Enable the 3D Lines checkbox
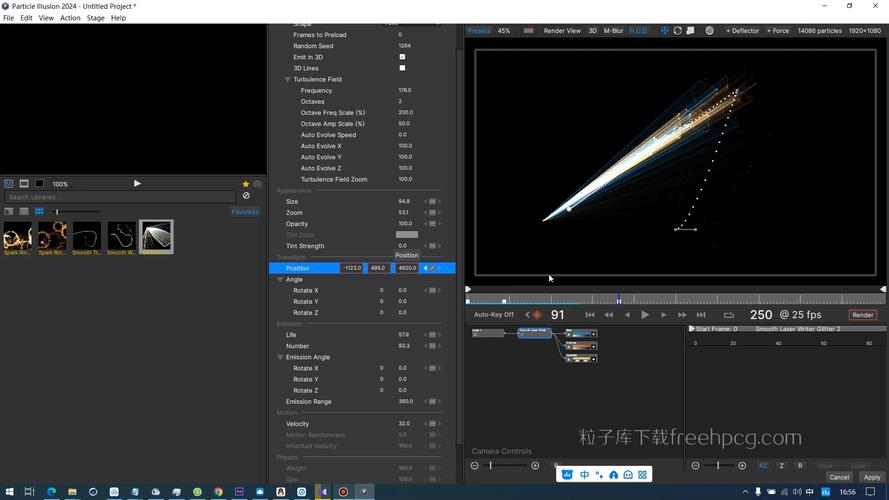 click(x=402, y=68)
